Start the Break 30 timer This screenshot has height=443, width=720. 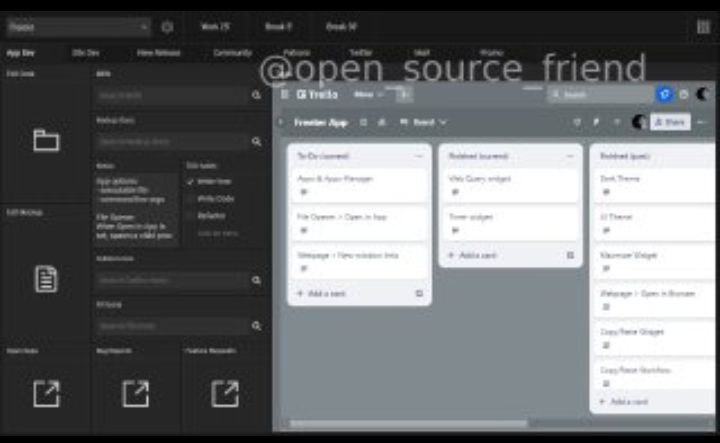tap(341, 27)
